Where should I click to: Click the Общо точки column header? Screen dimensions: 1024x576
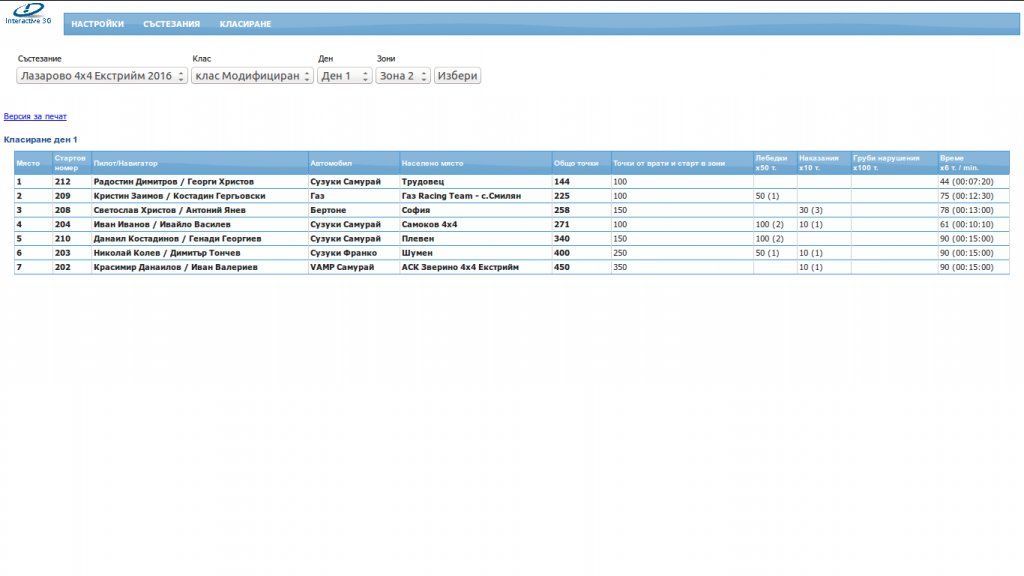pos(581,163)
